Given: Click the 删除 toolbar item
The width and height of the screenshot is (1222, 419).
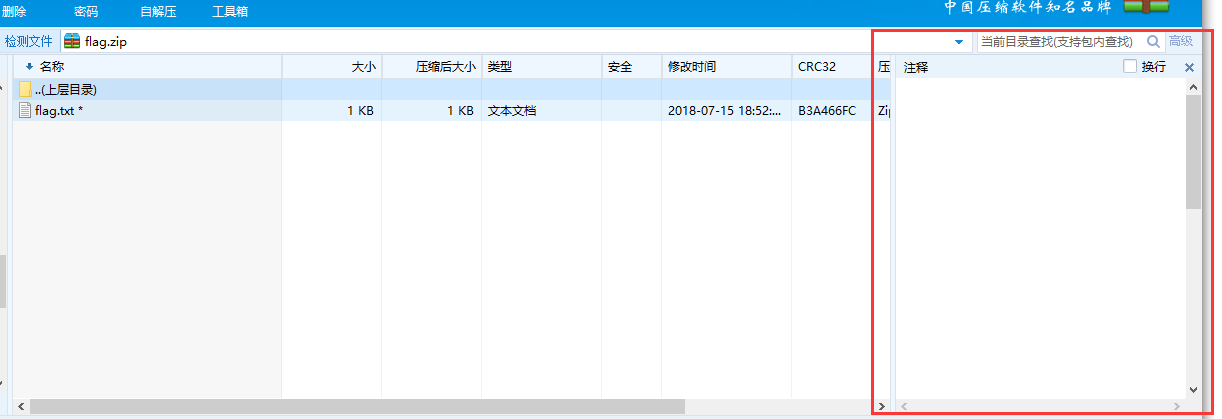Looking at the screenshot, I should pos(14,12).
